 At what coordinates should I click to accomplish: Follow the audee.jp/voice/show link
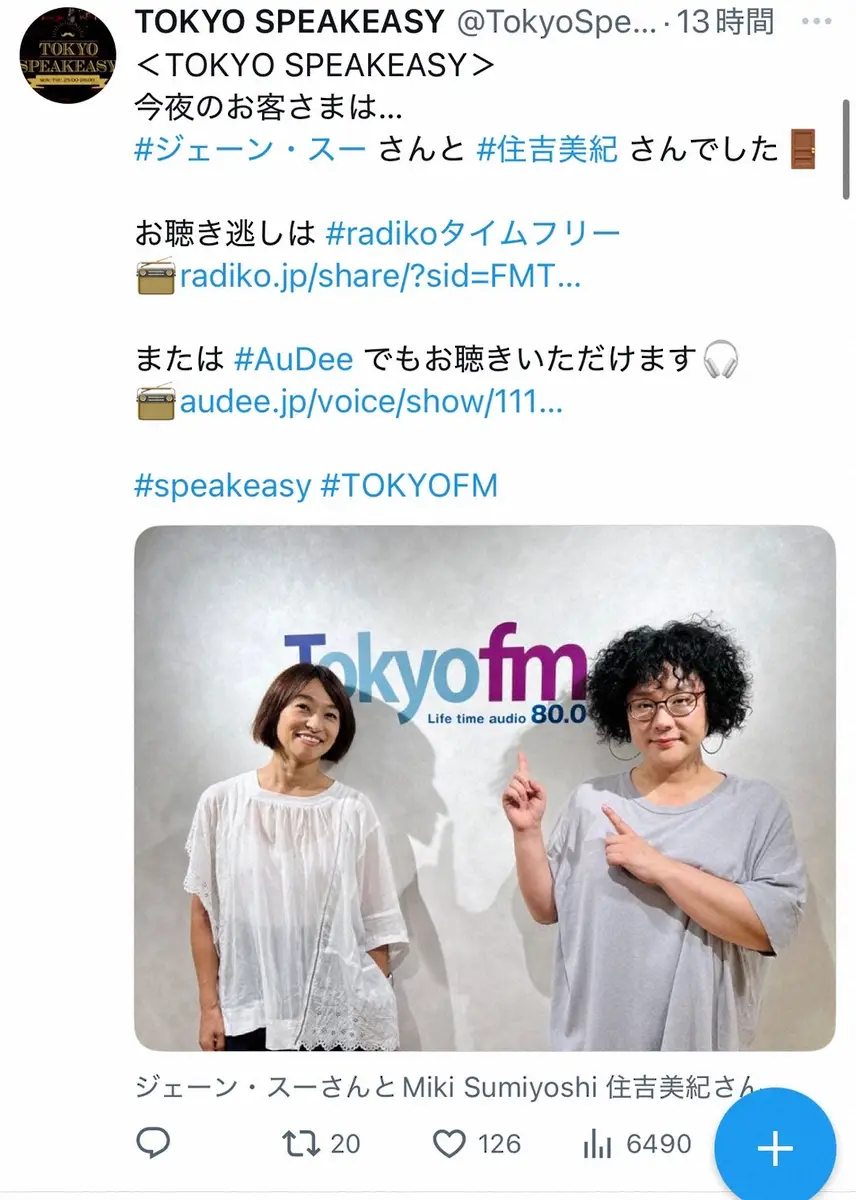(x=371, y=403)
